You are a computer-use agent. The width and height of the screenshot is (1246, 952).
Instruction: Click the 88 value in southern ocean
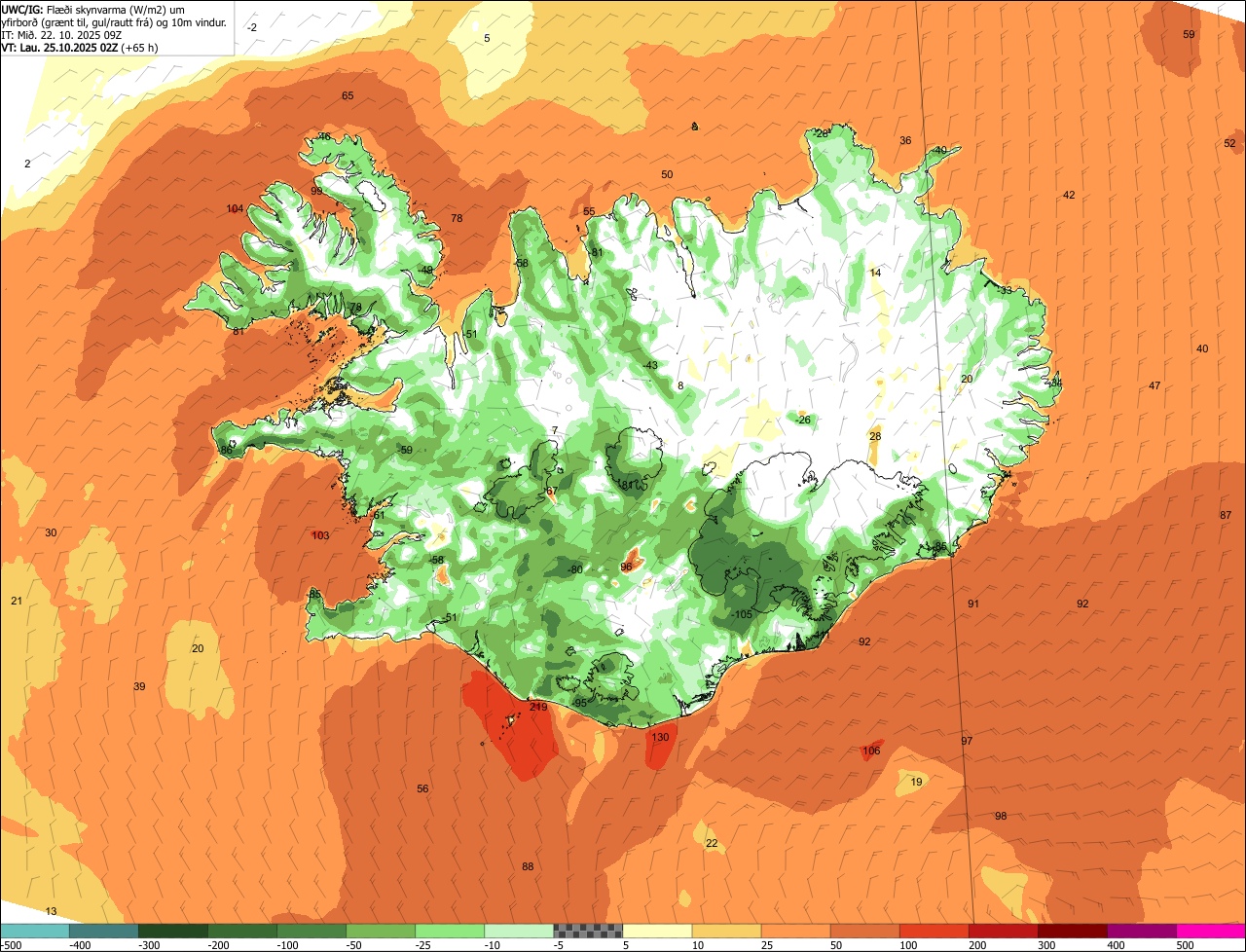click(528, 866)
